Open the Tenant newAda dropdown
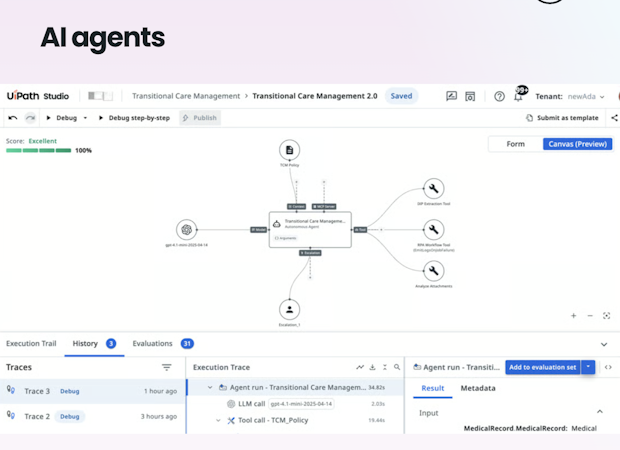 pyautogui.click(x=586, y=96)
